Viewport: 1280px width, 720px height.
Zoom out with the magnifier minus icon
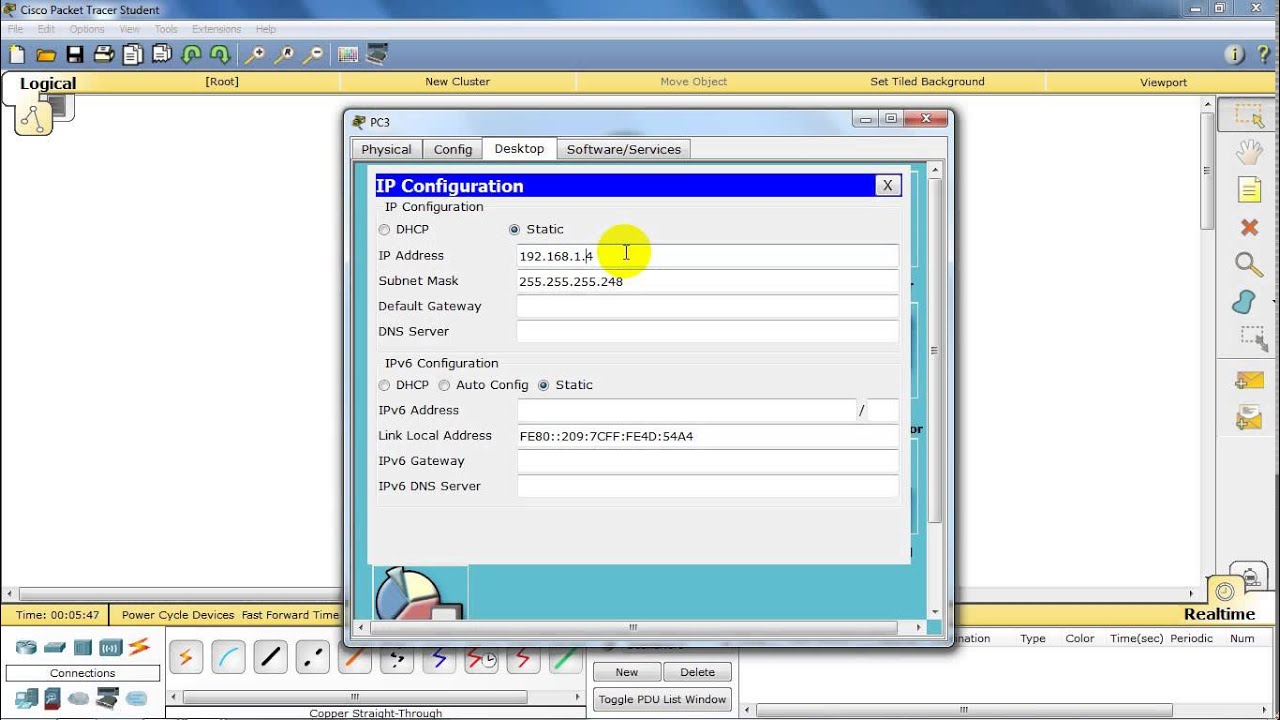click(x=314, y=55)
